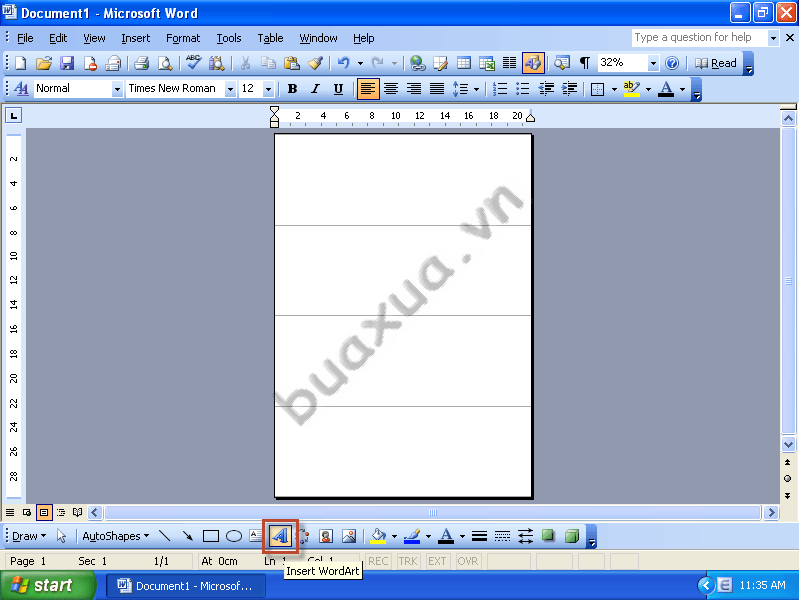Toggle Bold formatting
This screenshot has width=799, height=600.
tap(292, 89)
